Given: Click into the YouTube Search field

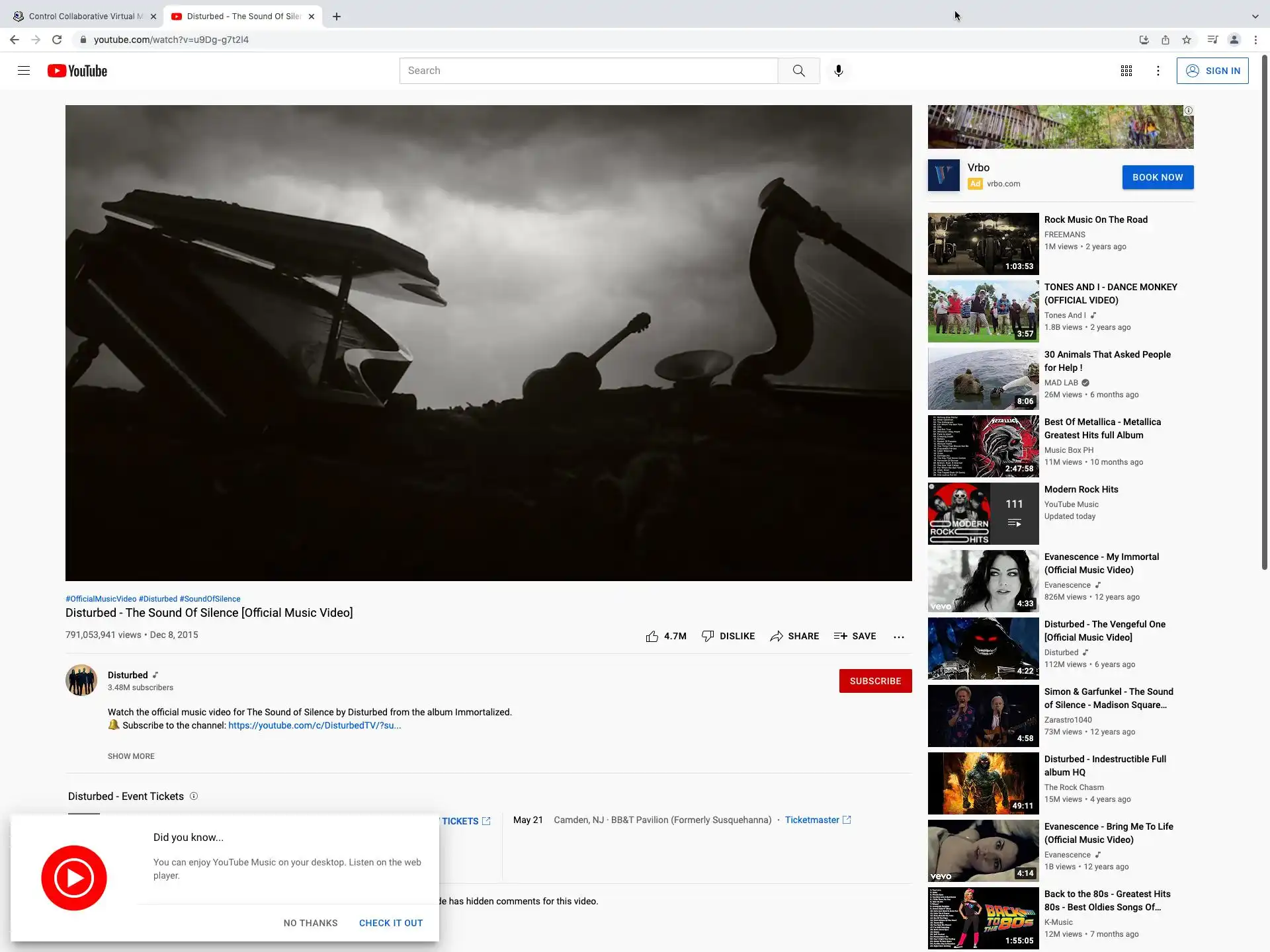Looking at the screenshot, I should click(589, 71).
